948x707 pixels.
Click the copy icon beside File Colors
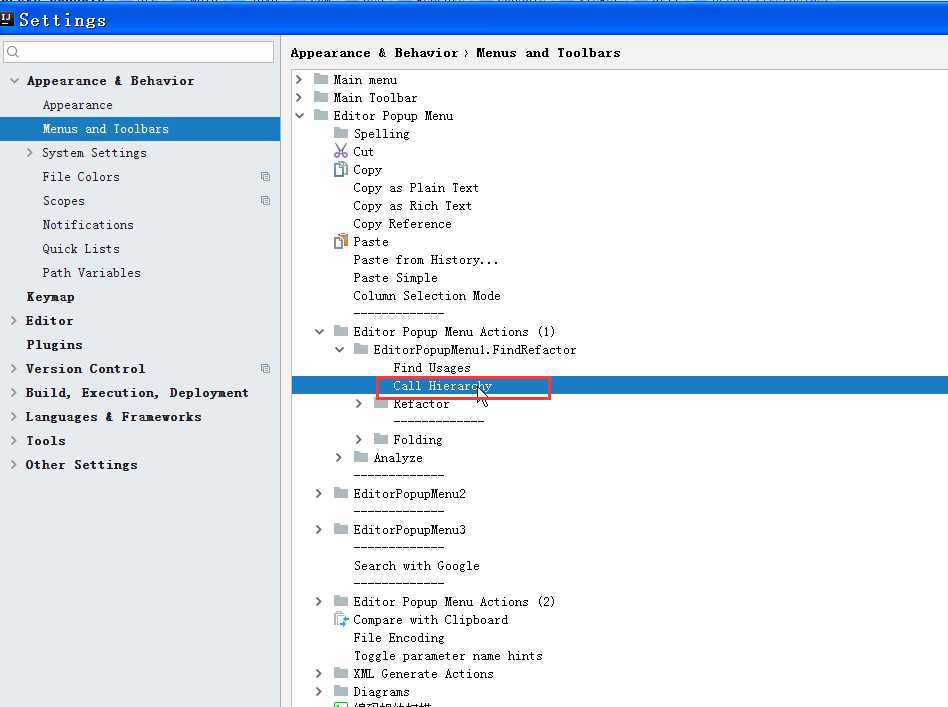[265, 177]
